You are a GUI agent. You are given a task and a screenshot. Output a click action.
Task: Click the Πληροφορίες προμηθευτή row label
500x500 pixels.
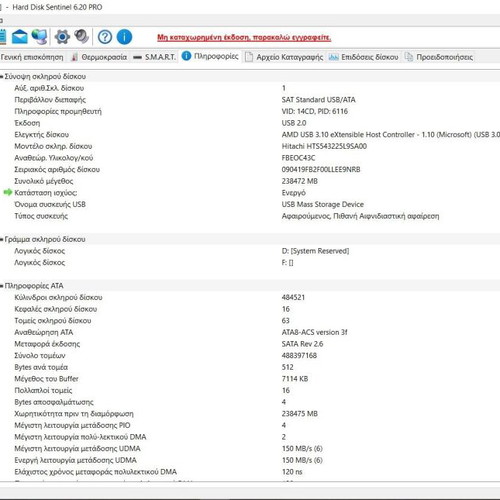tap(58, 111)
